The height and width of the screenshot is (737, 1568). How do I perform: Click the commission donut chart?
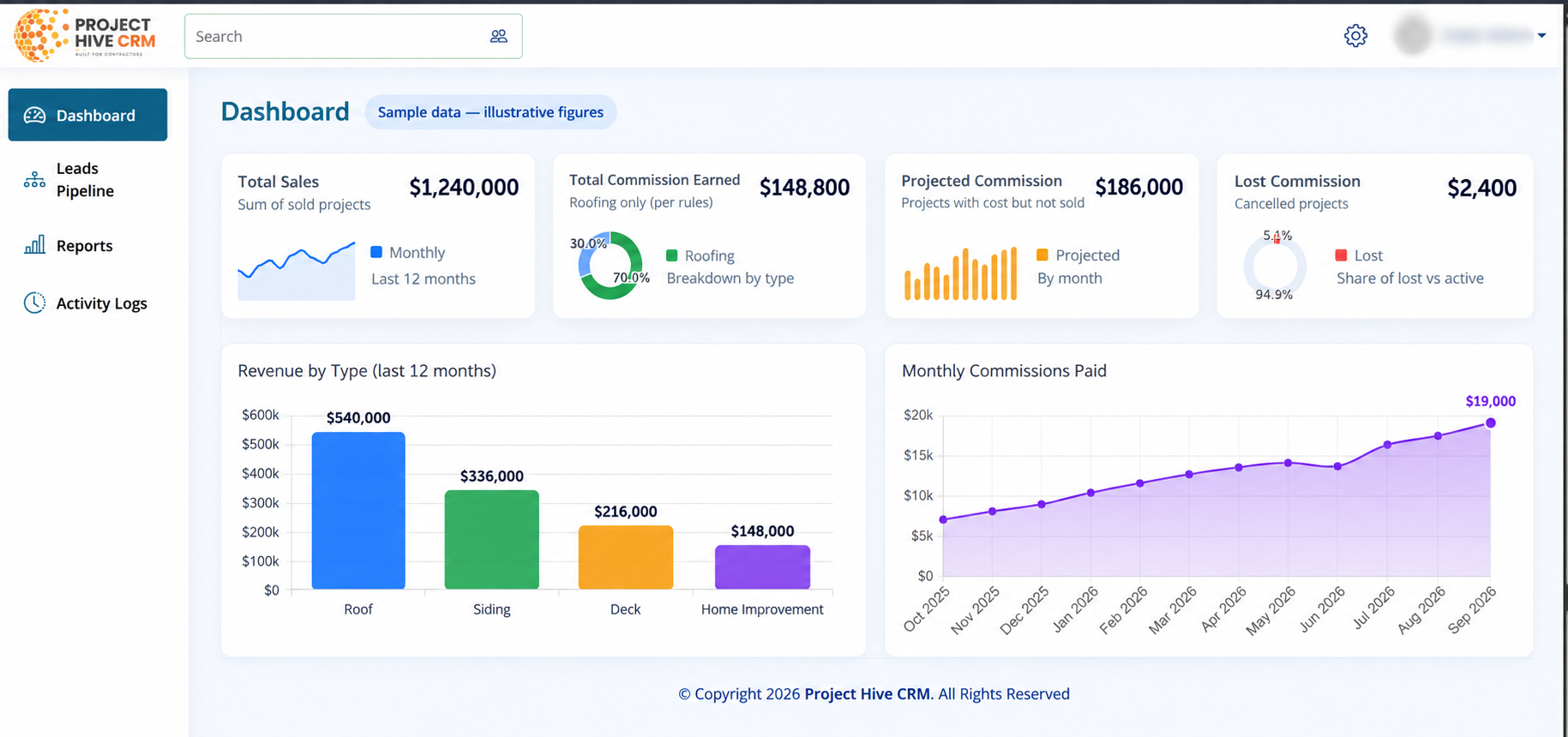610,265
